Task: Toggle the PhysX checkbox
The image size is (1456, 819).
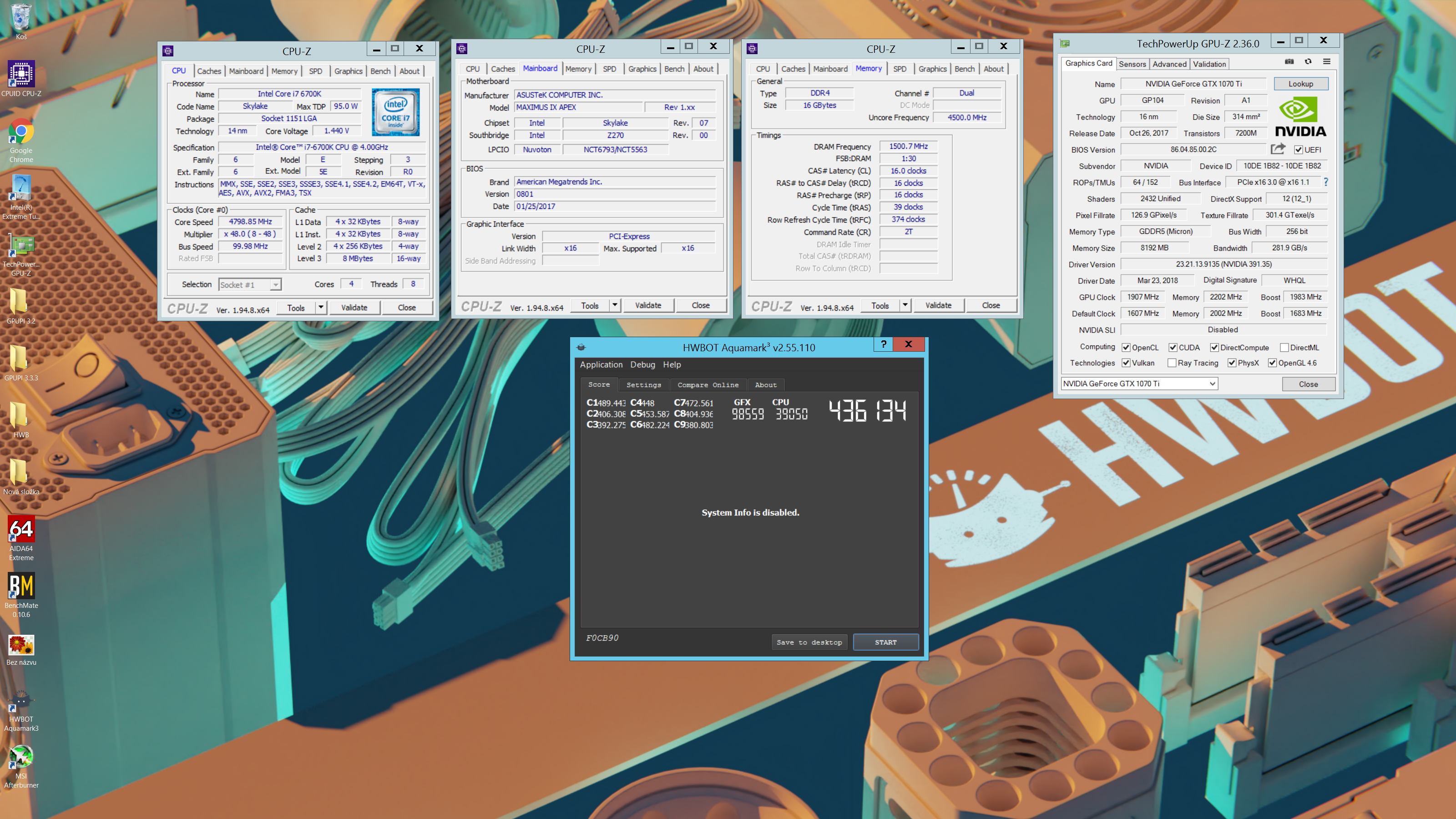Action: 1232,363
